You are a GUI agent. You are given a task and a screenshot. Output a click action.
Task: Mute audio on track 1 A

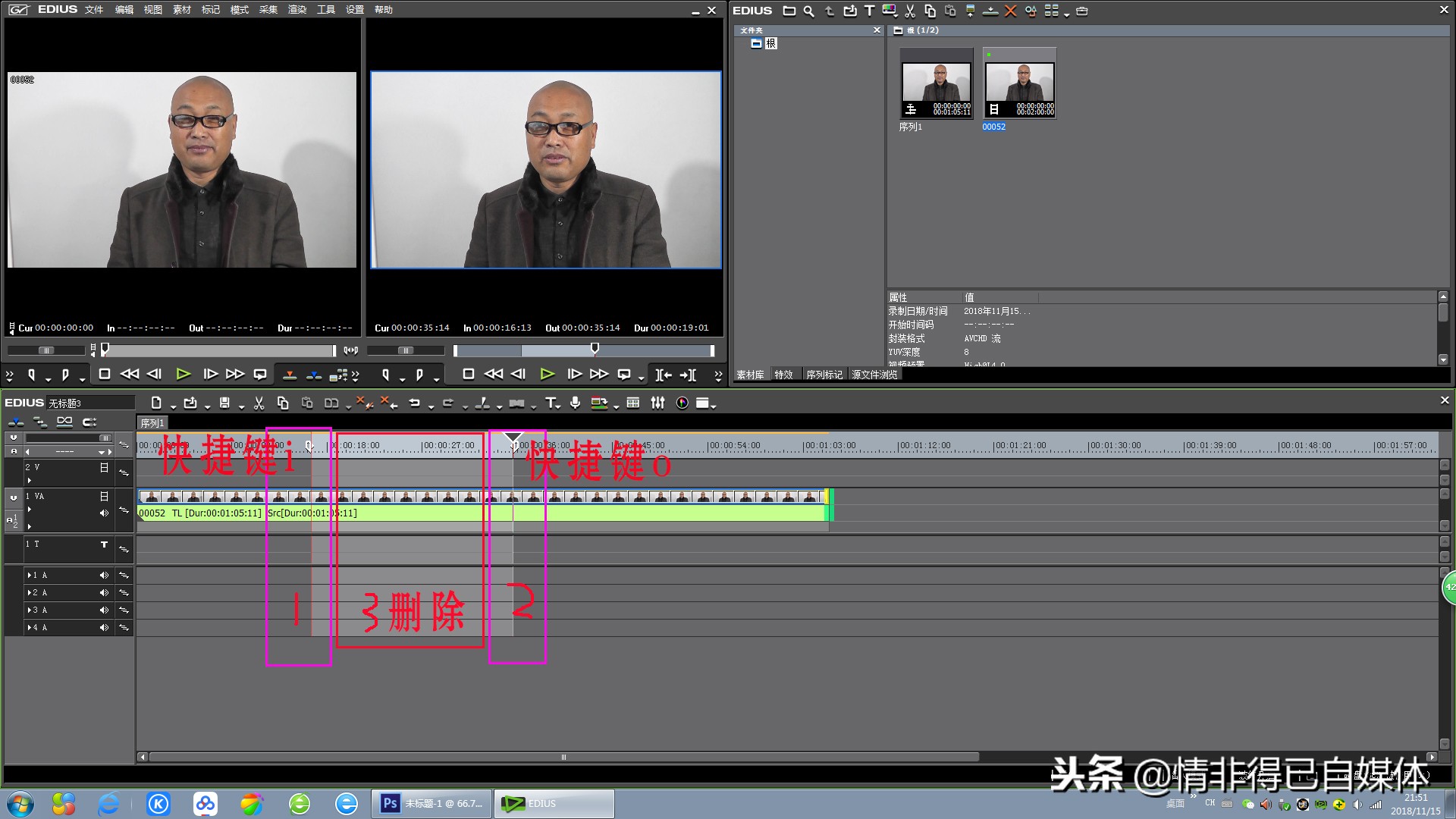(104, 576)
